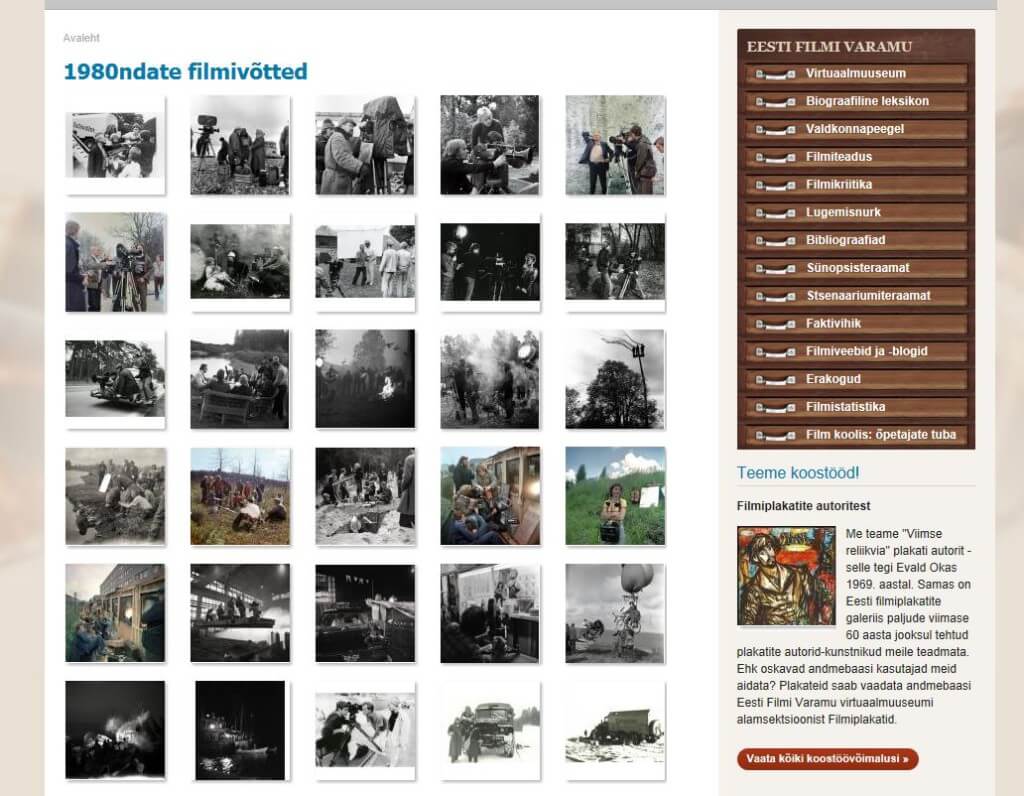Open dark photo with bright spotlight and crew
Screen dimensions: 1024x796
[490, 262]
